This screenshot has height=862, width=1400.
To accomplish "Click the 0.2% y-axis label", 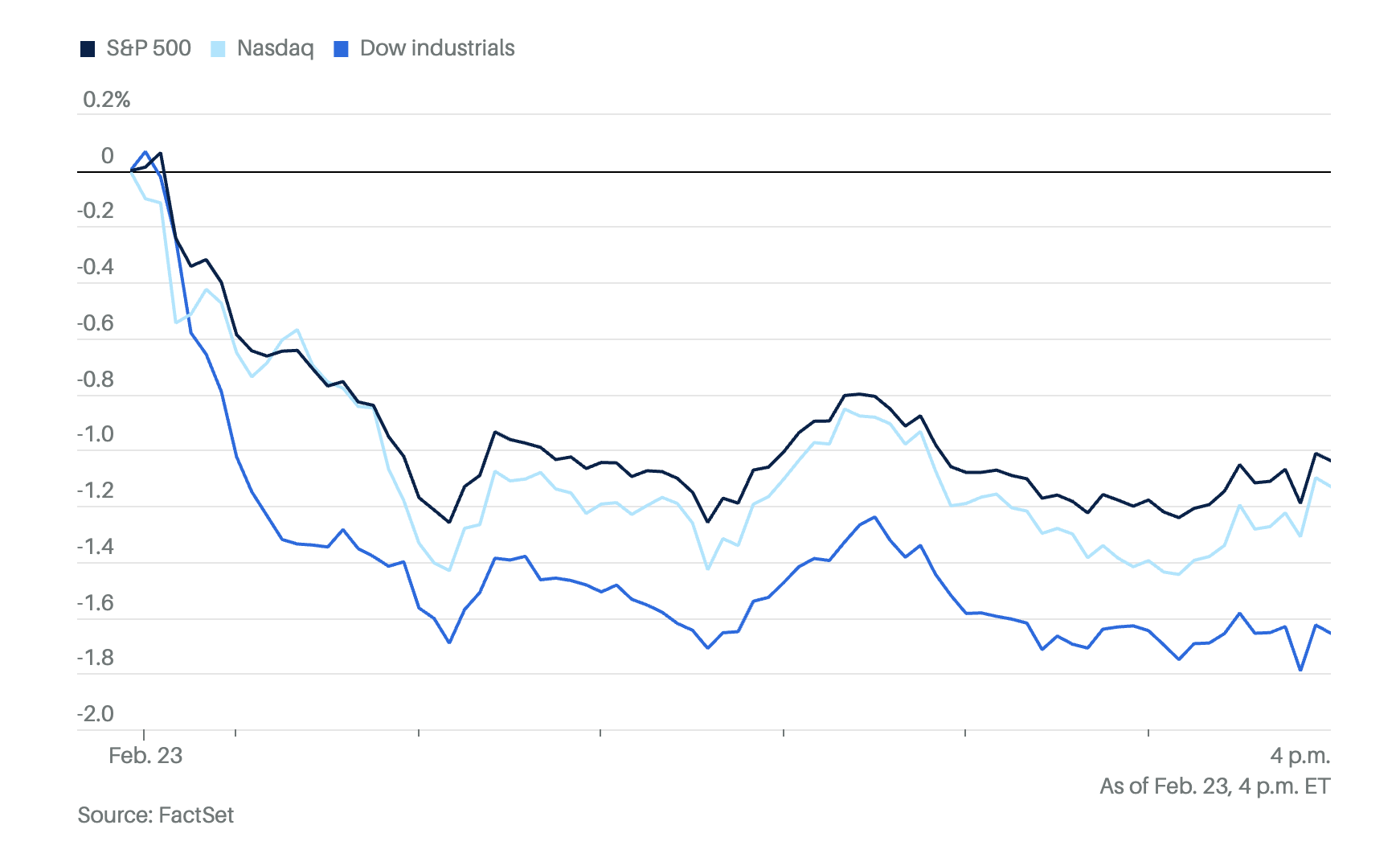I will [x=106, y=100].
